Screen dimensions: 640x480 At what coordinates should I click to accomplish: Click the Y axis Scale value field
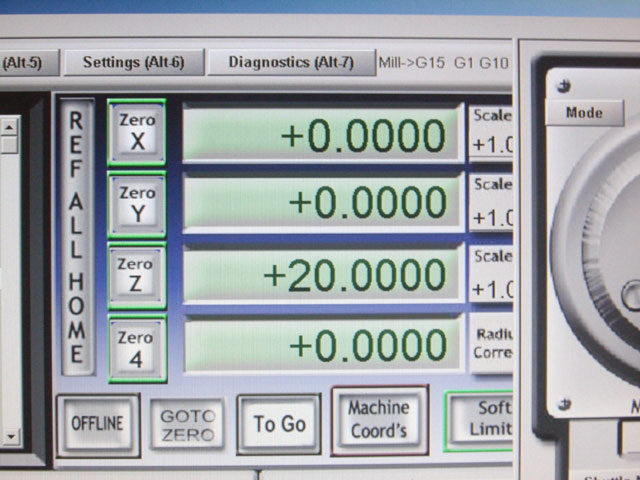point(491,218)
